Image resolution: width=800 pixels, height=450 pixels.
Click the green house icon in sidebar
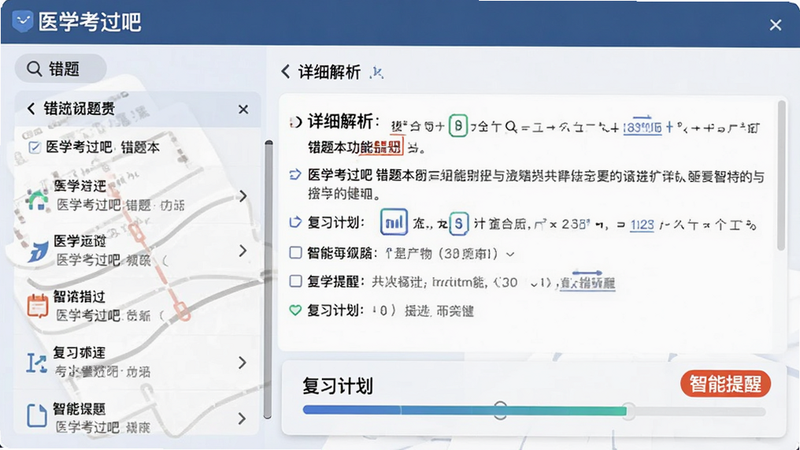pos(37,200)
